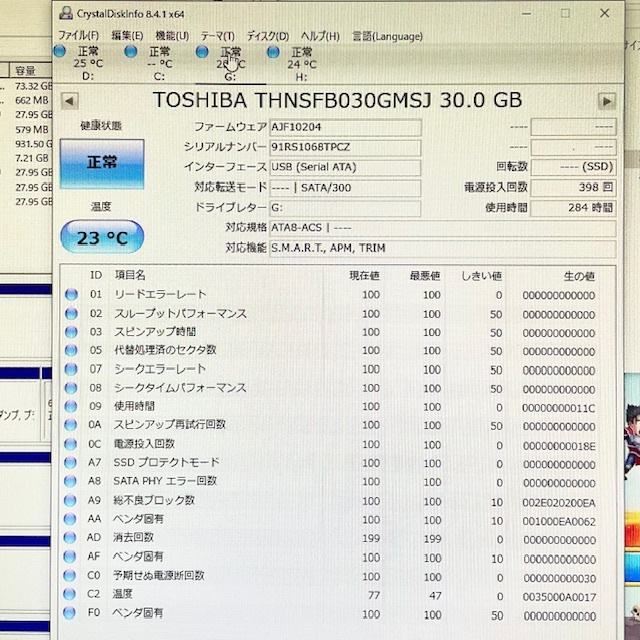Click status icon for A9 総不良ブロック数

(x=70, y=500)
